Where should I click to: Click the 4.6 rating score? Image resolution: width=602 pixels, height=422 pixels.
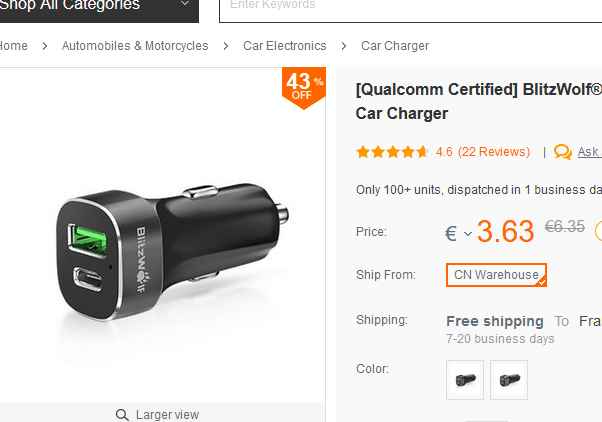tap(444, 152)
